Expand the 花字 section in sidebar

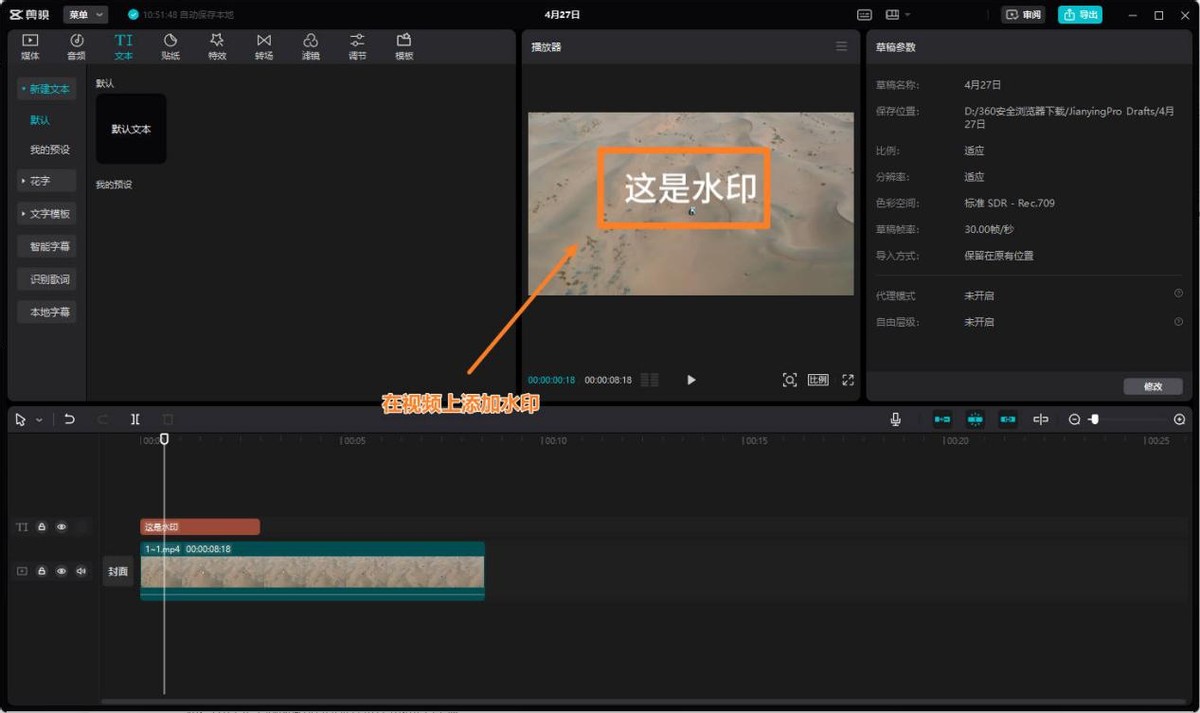click(44, 181)
